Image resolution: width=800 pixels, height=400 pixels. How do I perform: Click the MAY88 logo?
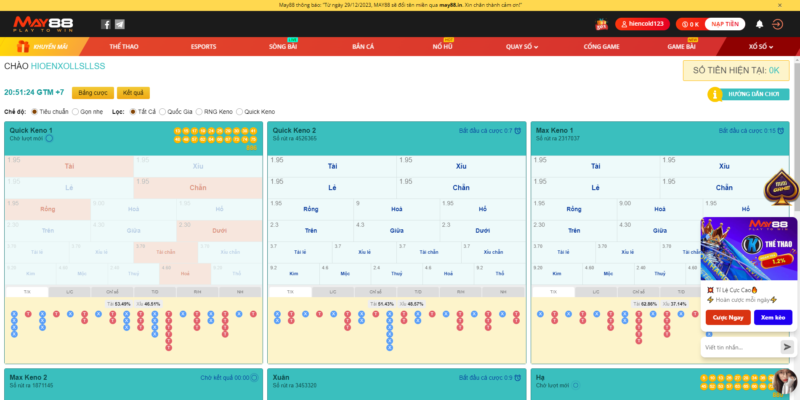(43, 24)
